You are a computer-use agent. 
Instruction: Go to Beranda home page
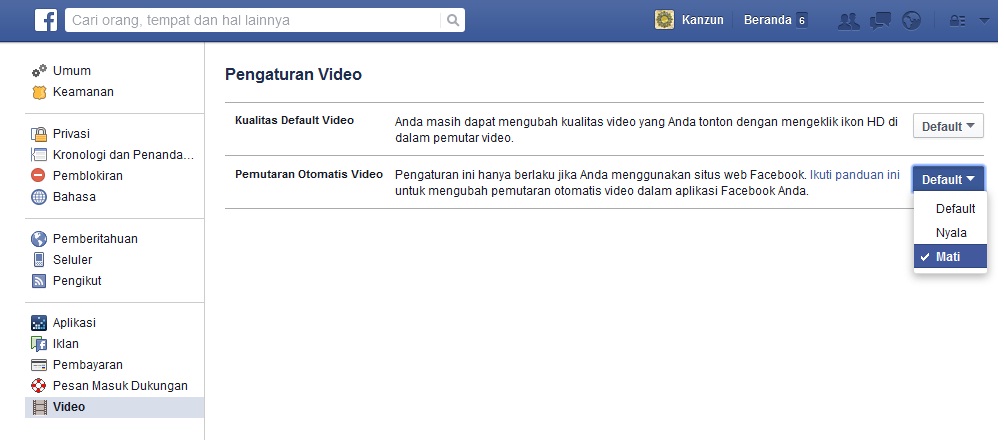(x=767, y=20)
